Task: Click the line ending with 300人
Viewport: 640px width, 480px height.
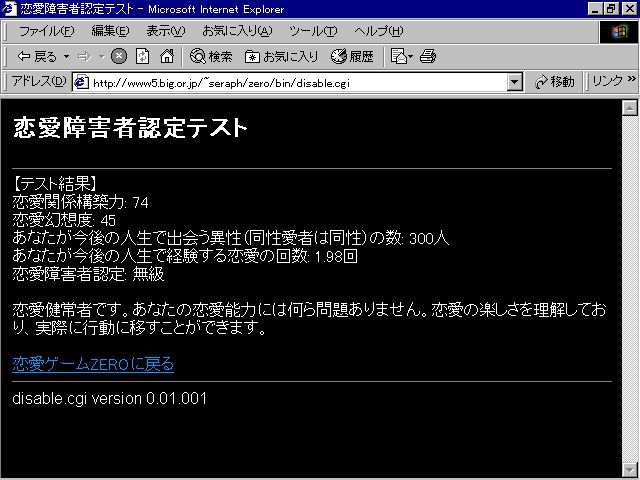Action: point(231,238)
